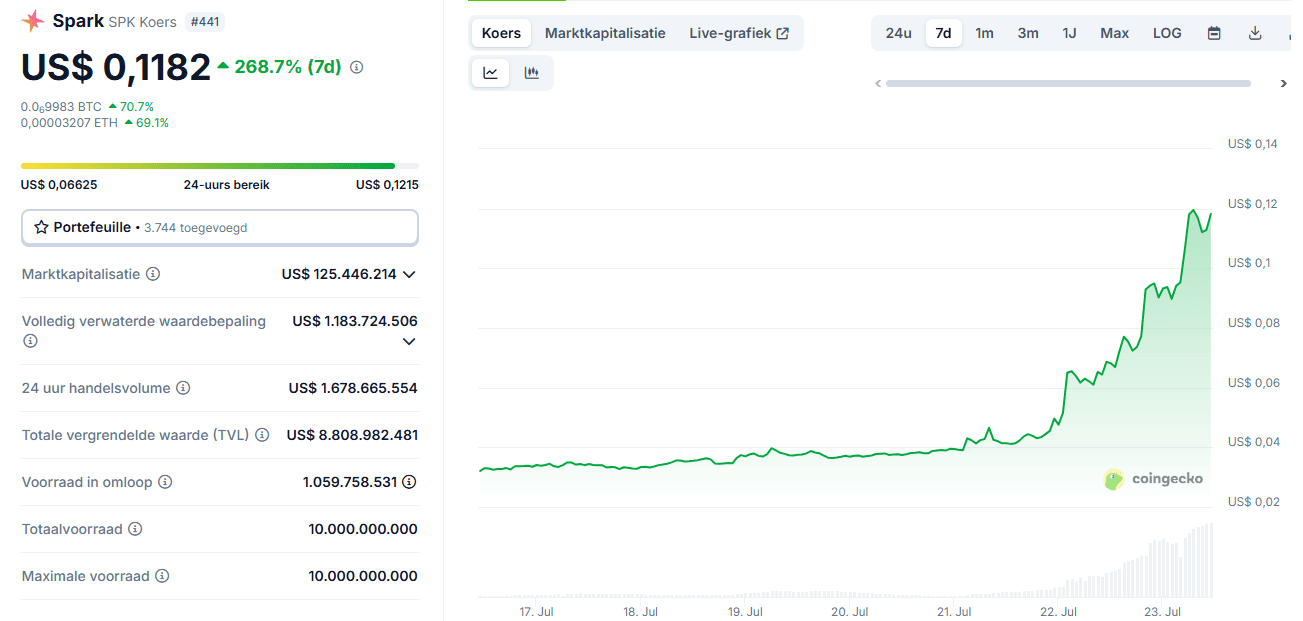Click the 22. Jul date label
1303x621 pixels.
(x=1058, y=612)
